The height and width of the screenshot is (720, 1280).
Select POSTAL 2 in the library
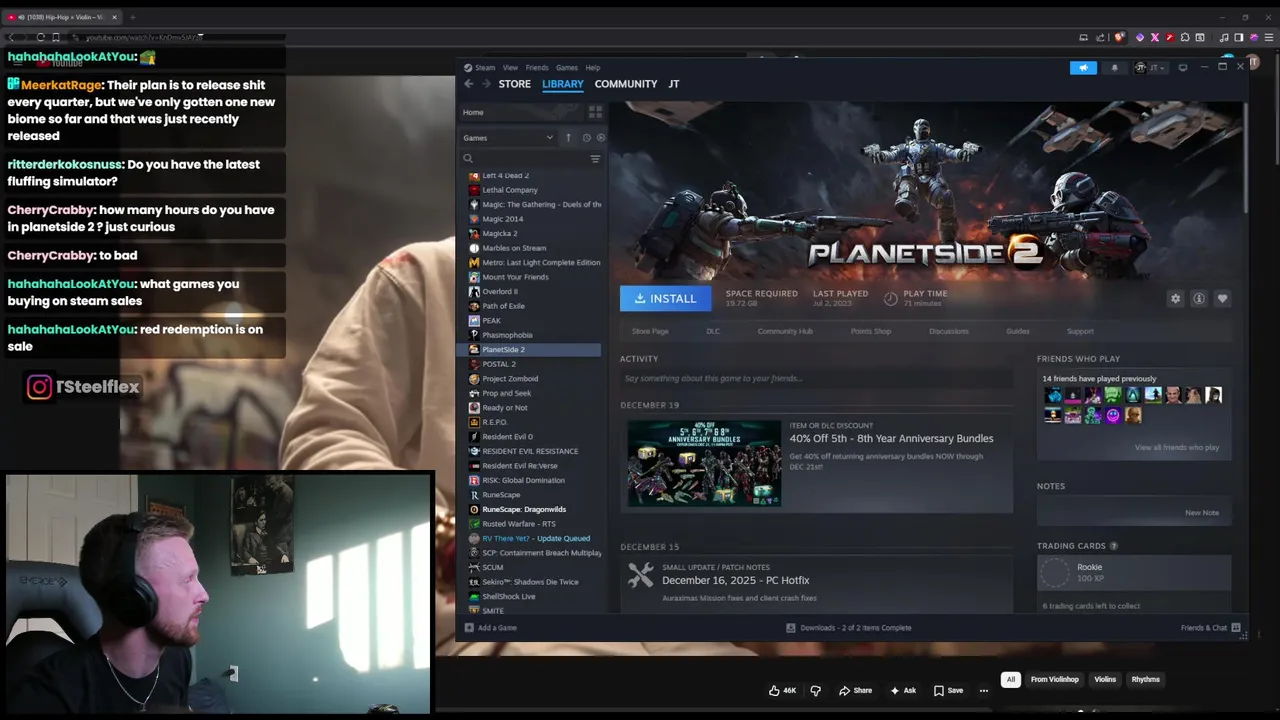pyautogui.click(x=499, y=364)
